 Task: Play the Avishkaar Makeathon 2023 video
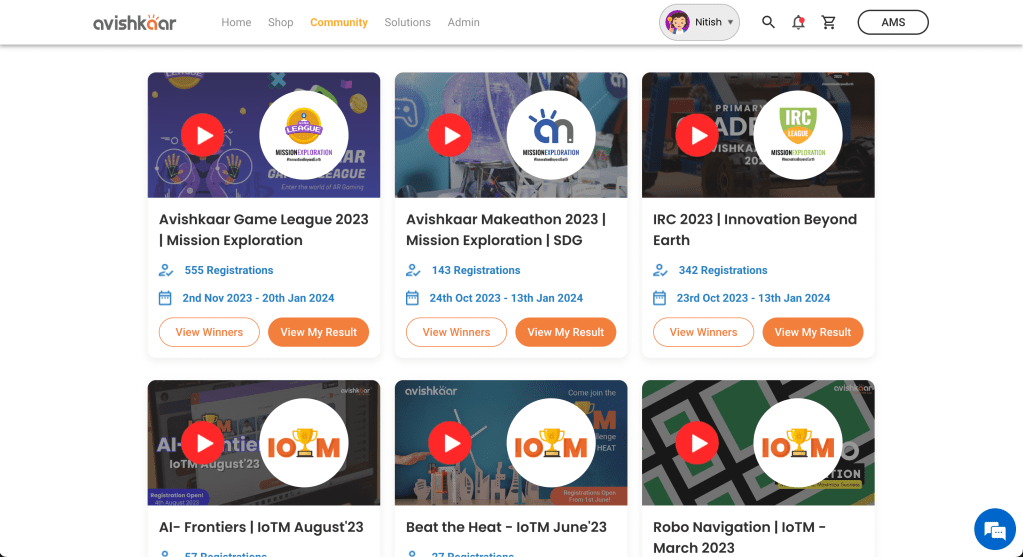coord(450,135)
